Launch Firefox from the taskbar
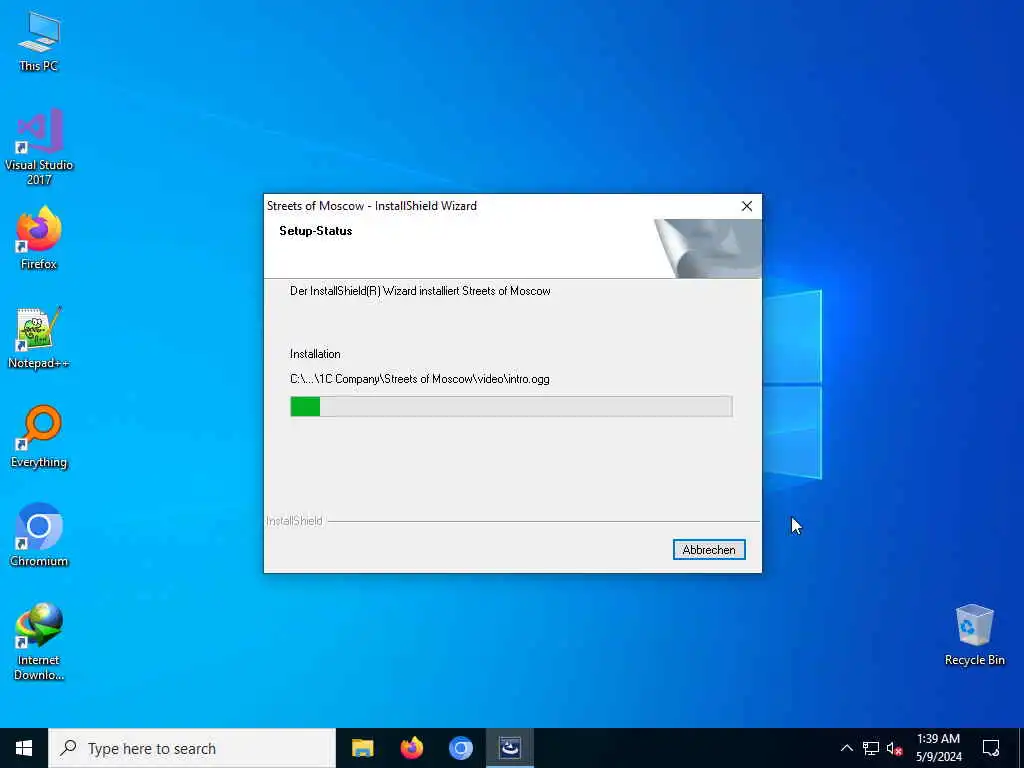 click(x=411, y=748)
